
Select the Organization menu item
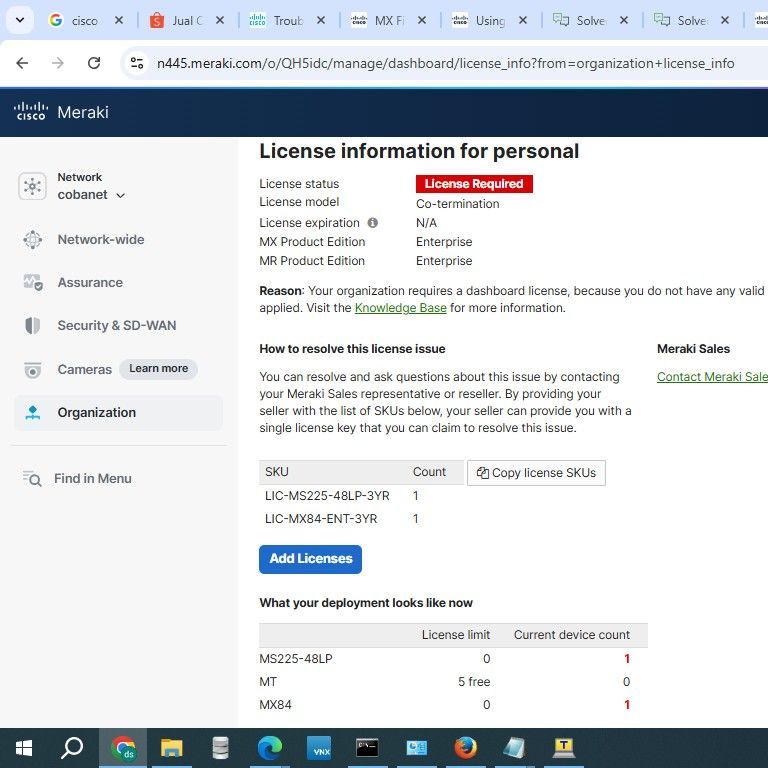96,413
